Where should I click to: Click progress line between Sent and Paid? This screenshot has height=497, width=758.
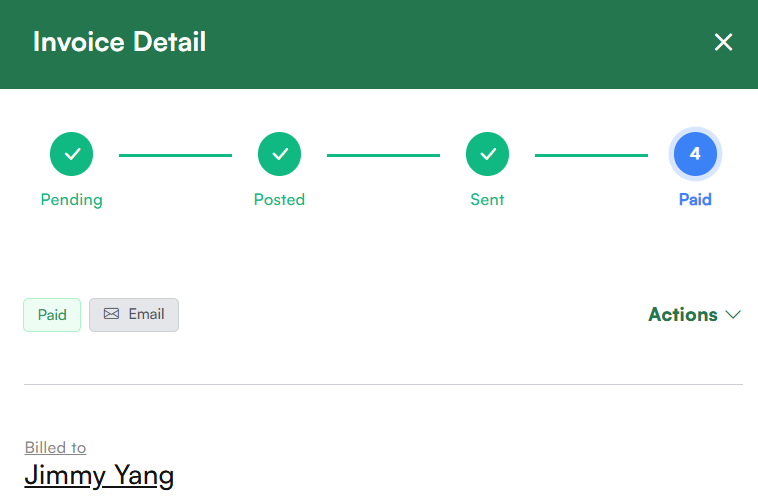pos(591,155)
